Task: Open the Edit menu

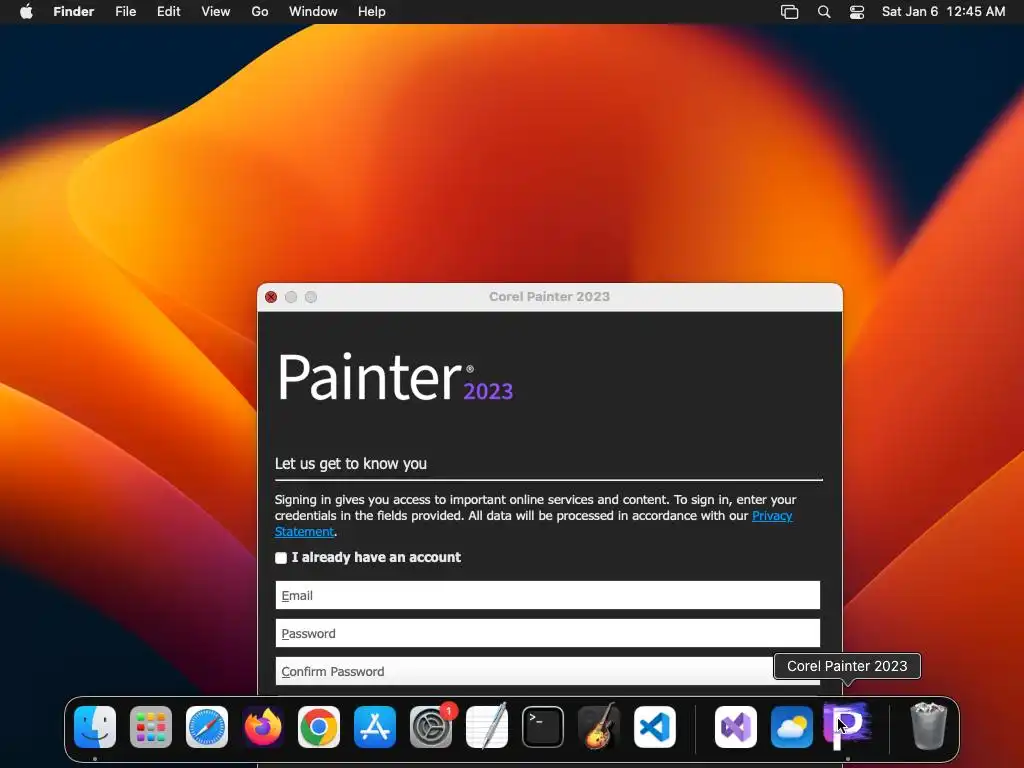Action: pyautogui.click(x=168, y=12)
